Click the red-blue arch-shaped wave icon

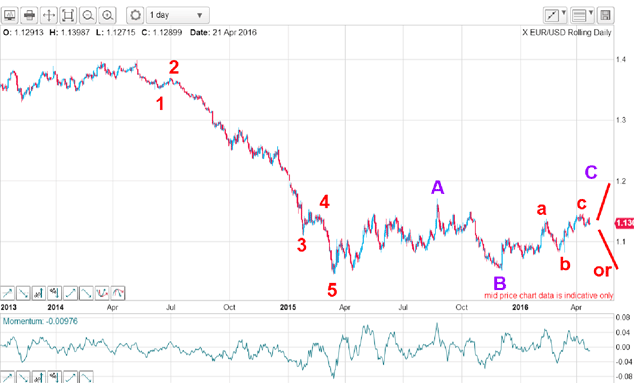click(x=118, y=293)
